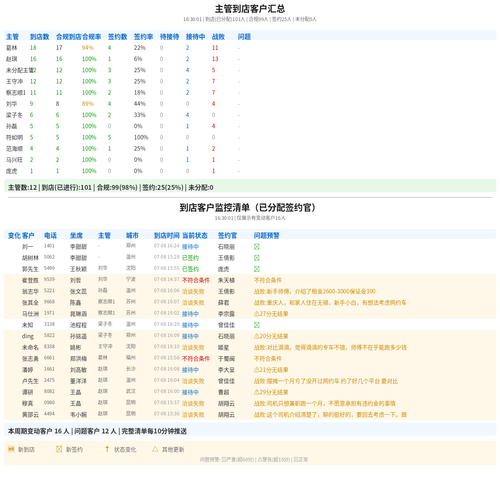
Task: Click the red 13 lost-deals value
Action: point(215,59)
